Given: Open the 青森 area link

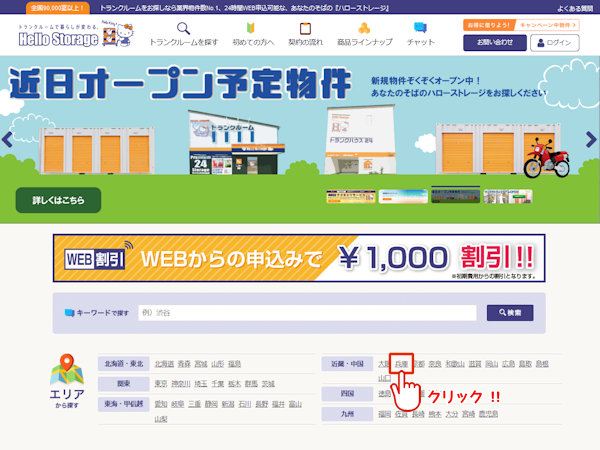Looking at the screenshot, I should (184, 364).
